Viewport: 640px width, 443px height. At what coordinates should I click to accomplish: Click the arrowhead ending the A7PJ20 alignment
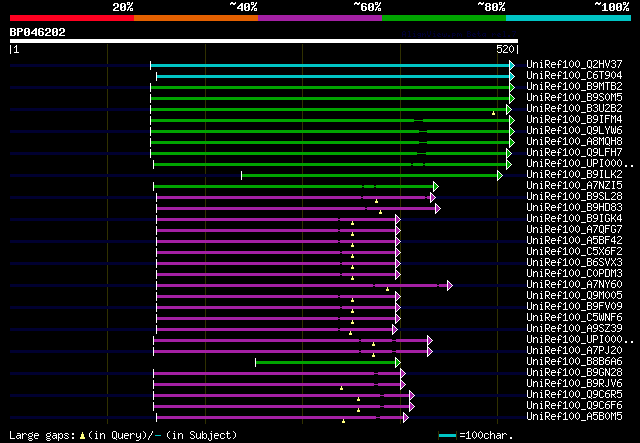[x=430, y=352]
